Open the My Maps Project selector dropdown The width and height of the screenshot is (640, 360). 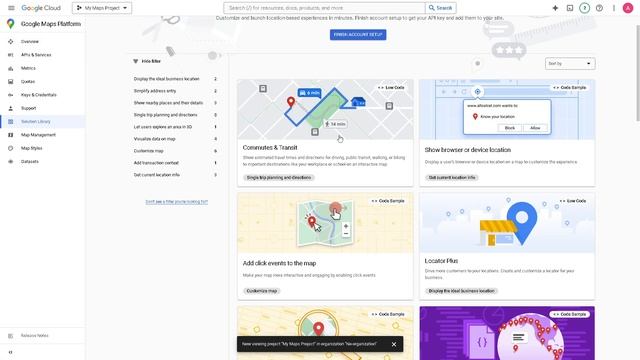click(102, 8)
